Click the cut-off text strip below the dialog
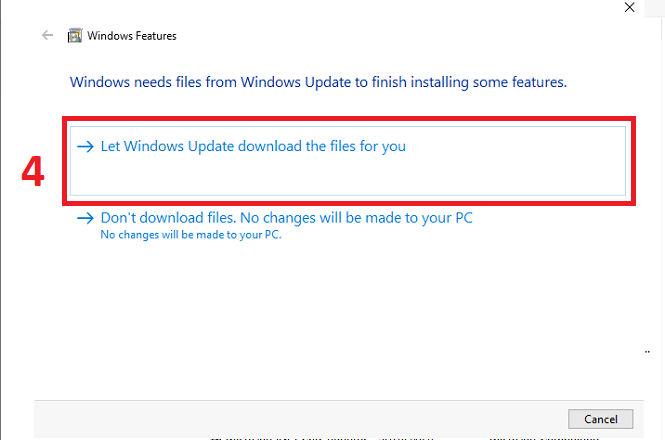 [x=405, y=438]
